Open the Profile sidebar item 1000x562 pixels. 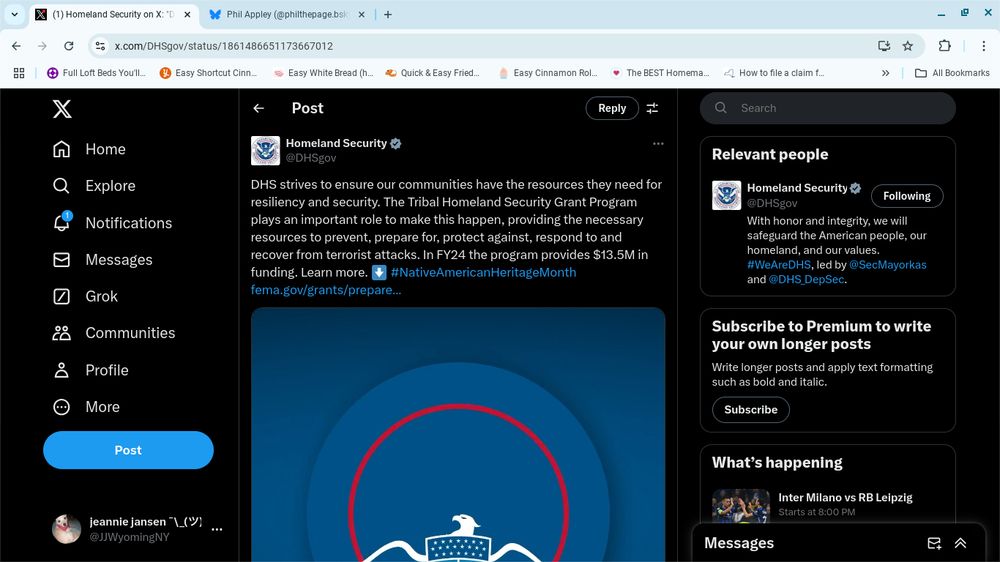point(91,370)
